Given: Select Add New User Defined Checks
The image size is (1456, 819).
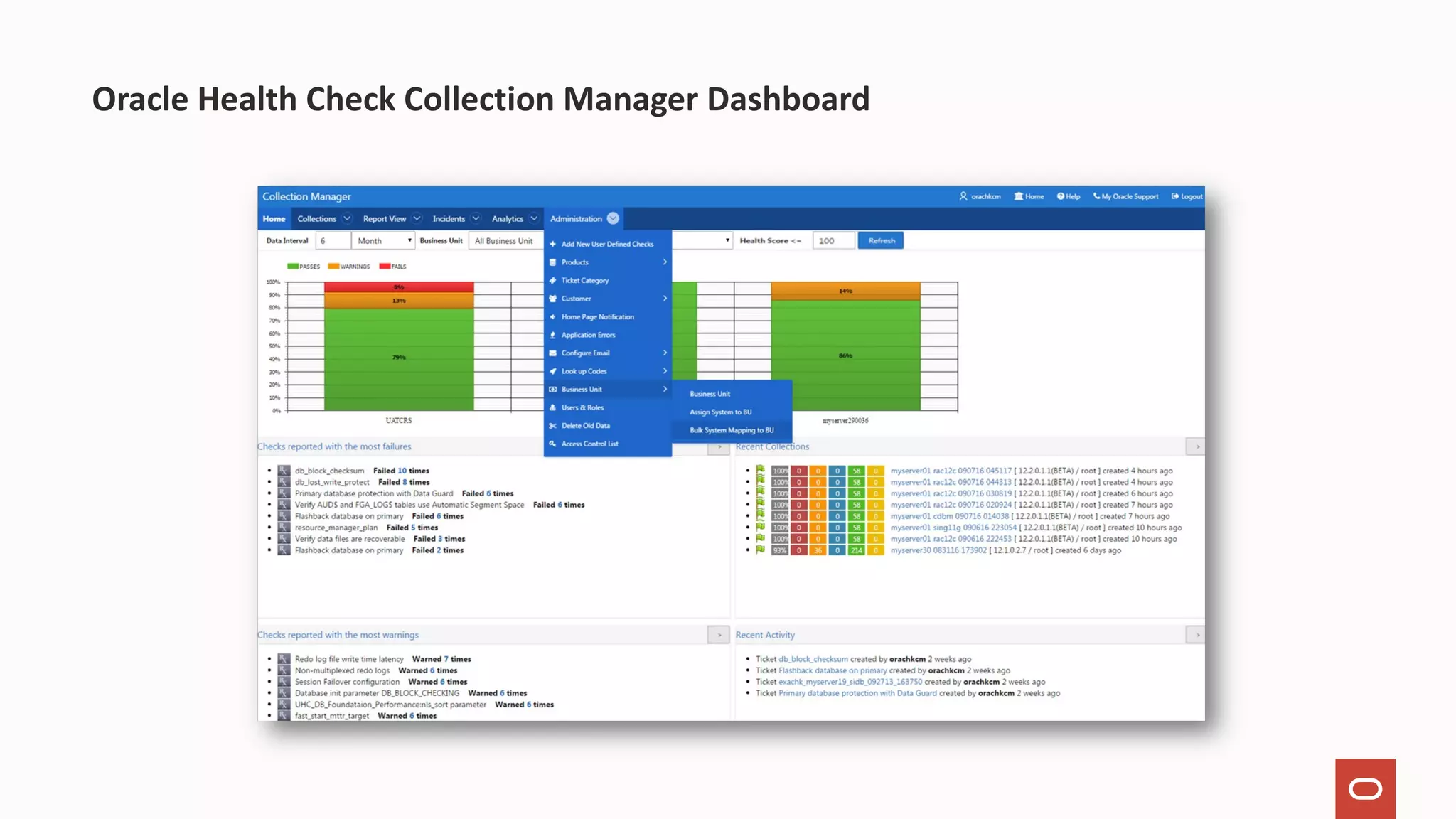Looking at the screenshot, I should [607, 244].
